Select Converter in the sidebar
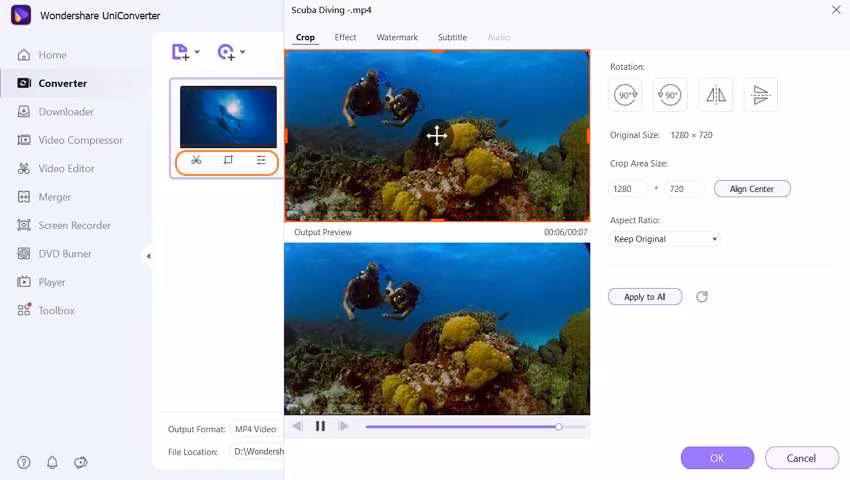 click(52, 83)
